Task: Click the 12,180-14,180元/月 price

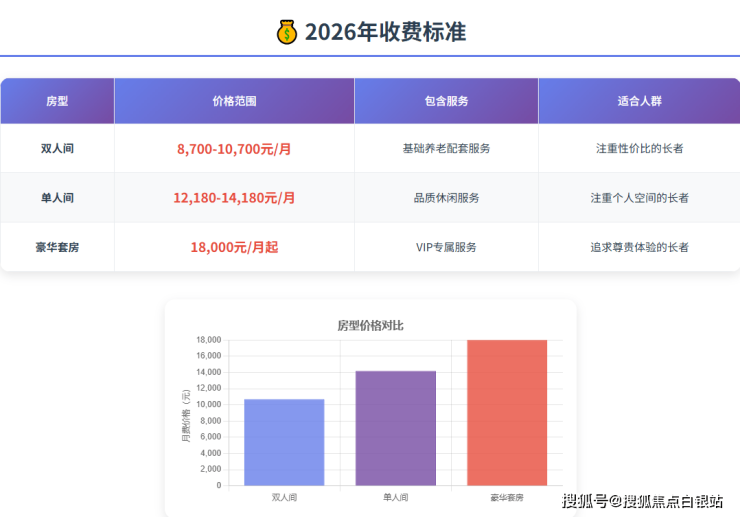Action: click(x=234, y=198)
